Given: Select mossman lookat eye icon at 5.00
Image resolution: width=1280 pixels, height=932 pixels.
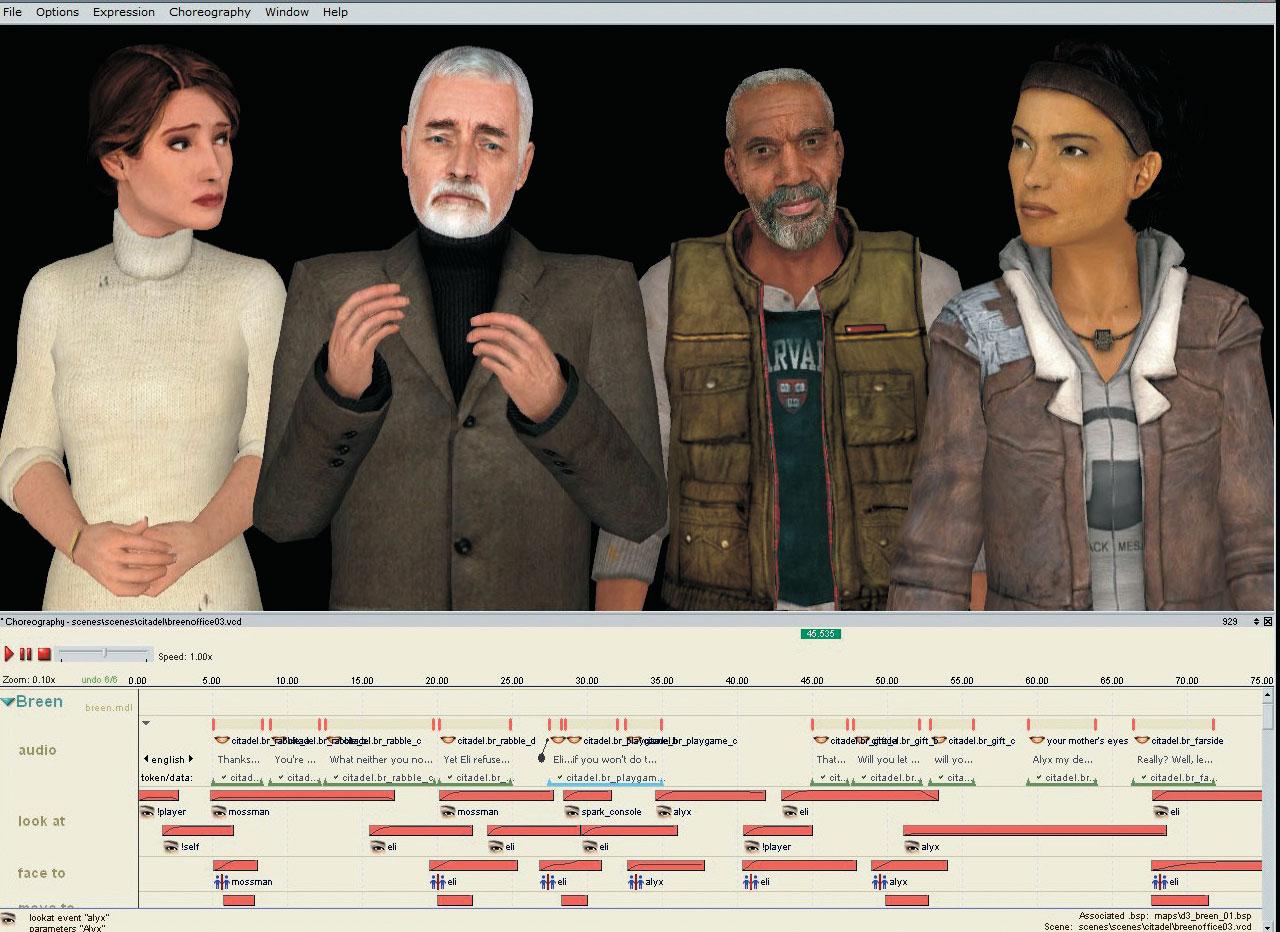Looking at the screenshot, I should pos(219,811).
